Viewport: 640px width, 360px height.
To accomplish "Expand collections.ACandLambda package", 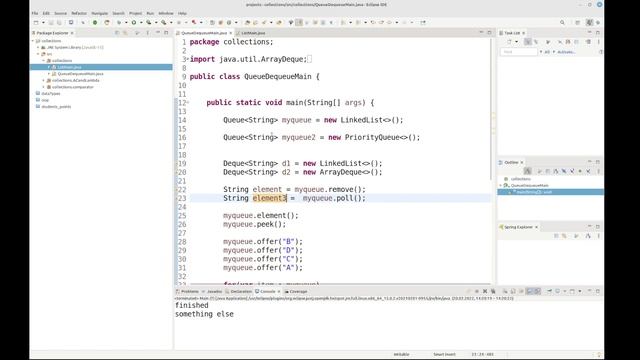I will point(44,80).
